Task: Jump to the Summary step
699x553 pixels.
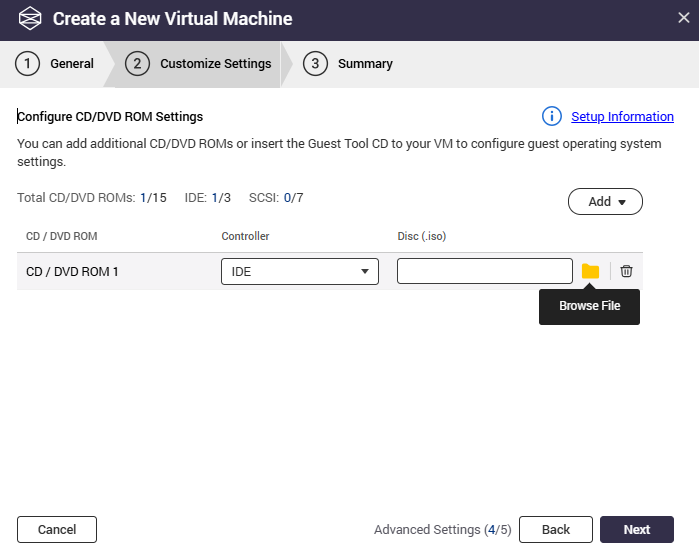Action: click(350, 64)
